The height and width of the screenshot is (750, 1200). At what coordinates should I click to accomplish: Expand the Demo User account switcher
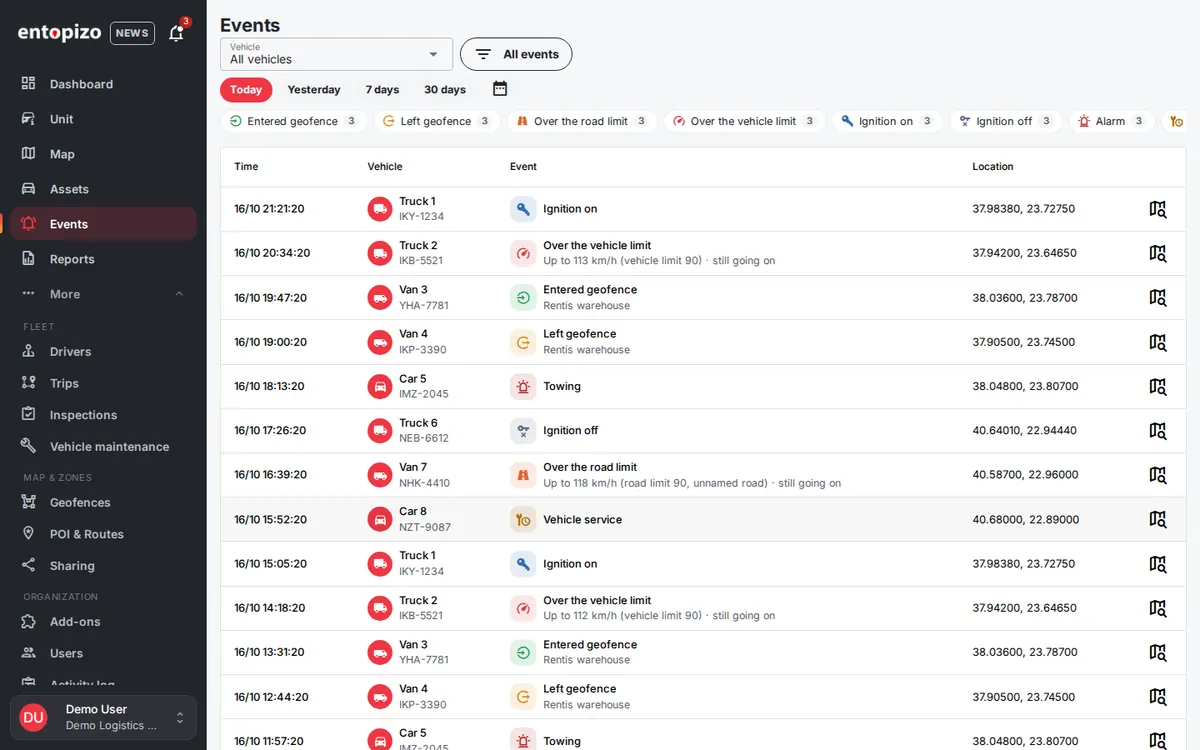coord(103,717)
